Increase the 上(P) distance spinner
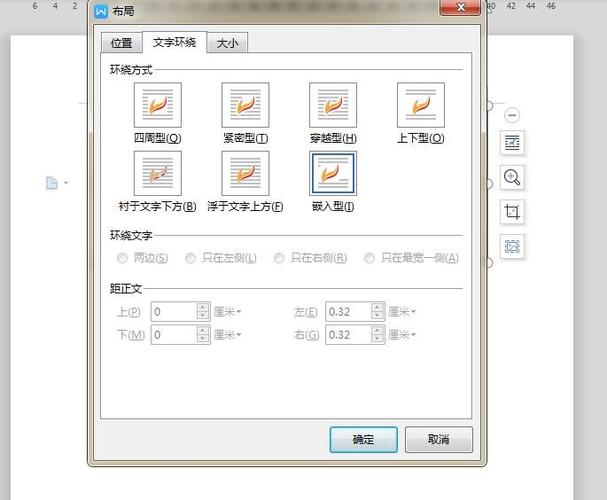This screenshot has height=500, width=607. pyautogui.click(x=203, y=308)
